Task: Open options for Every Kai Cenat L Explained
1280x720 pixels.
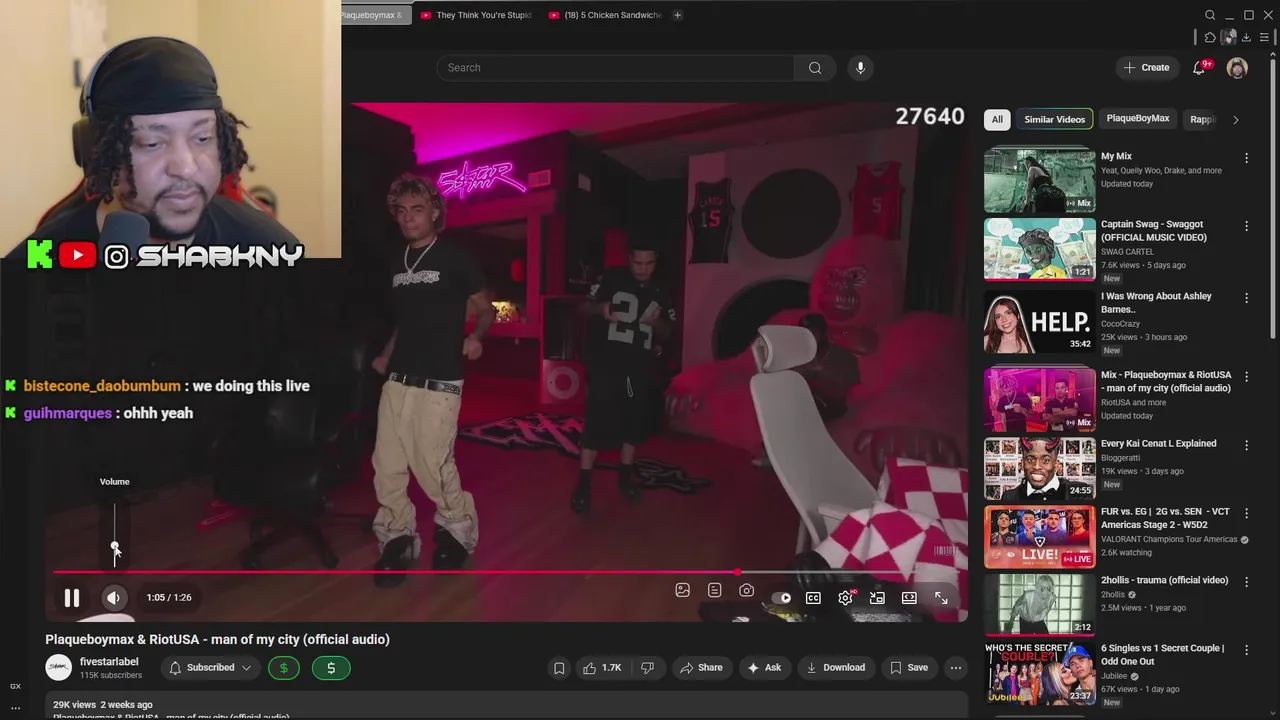Action: pos(1246,445)
